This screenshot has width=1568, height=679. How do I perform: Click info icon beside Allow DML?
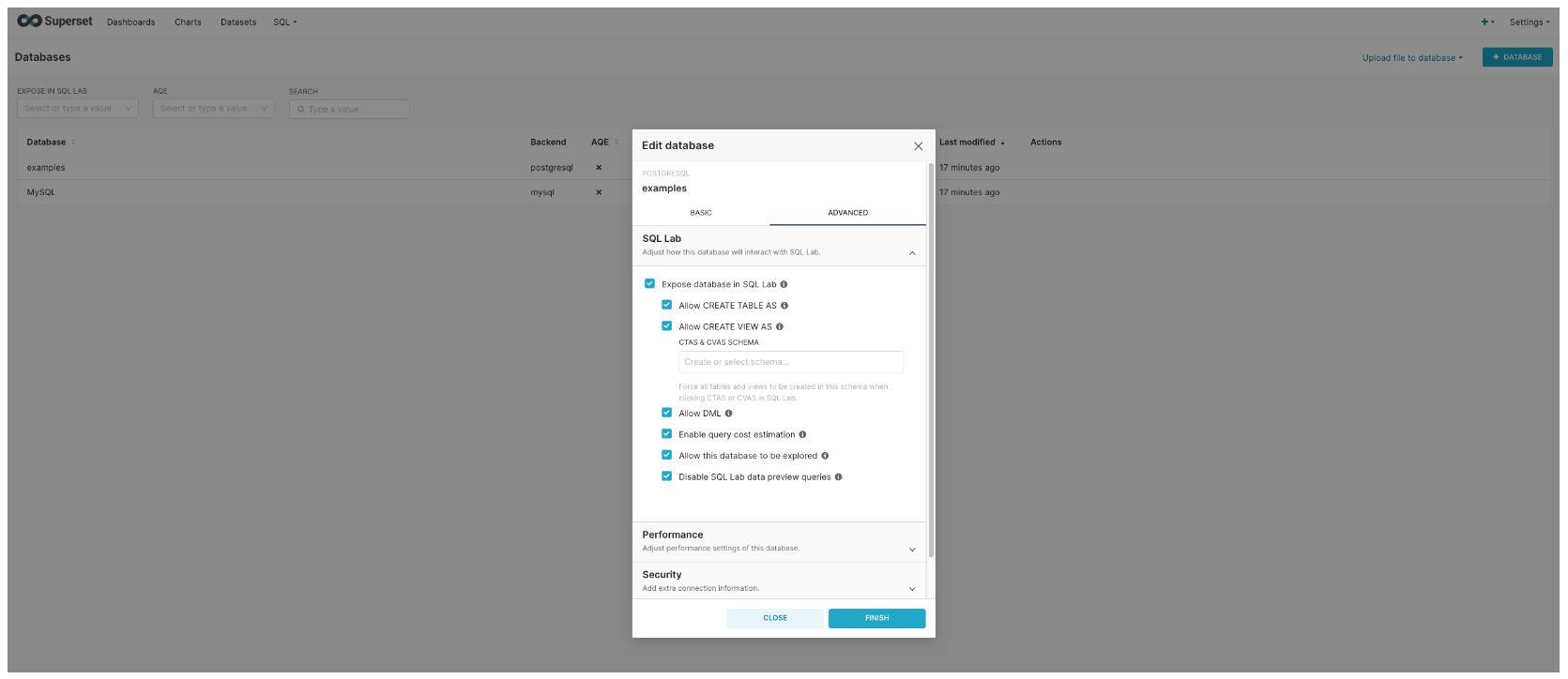click(729, 414)
